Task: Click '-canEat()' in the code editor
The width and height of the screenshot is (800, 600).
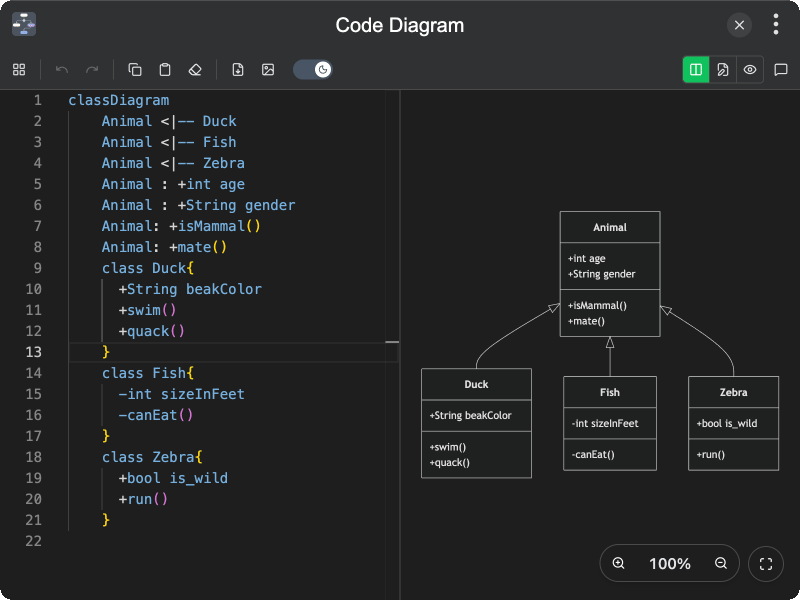Action: click(x=156, y=415)
